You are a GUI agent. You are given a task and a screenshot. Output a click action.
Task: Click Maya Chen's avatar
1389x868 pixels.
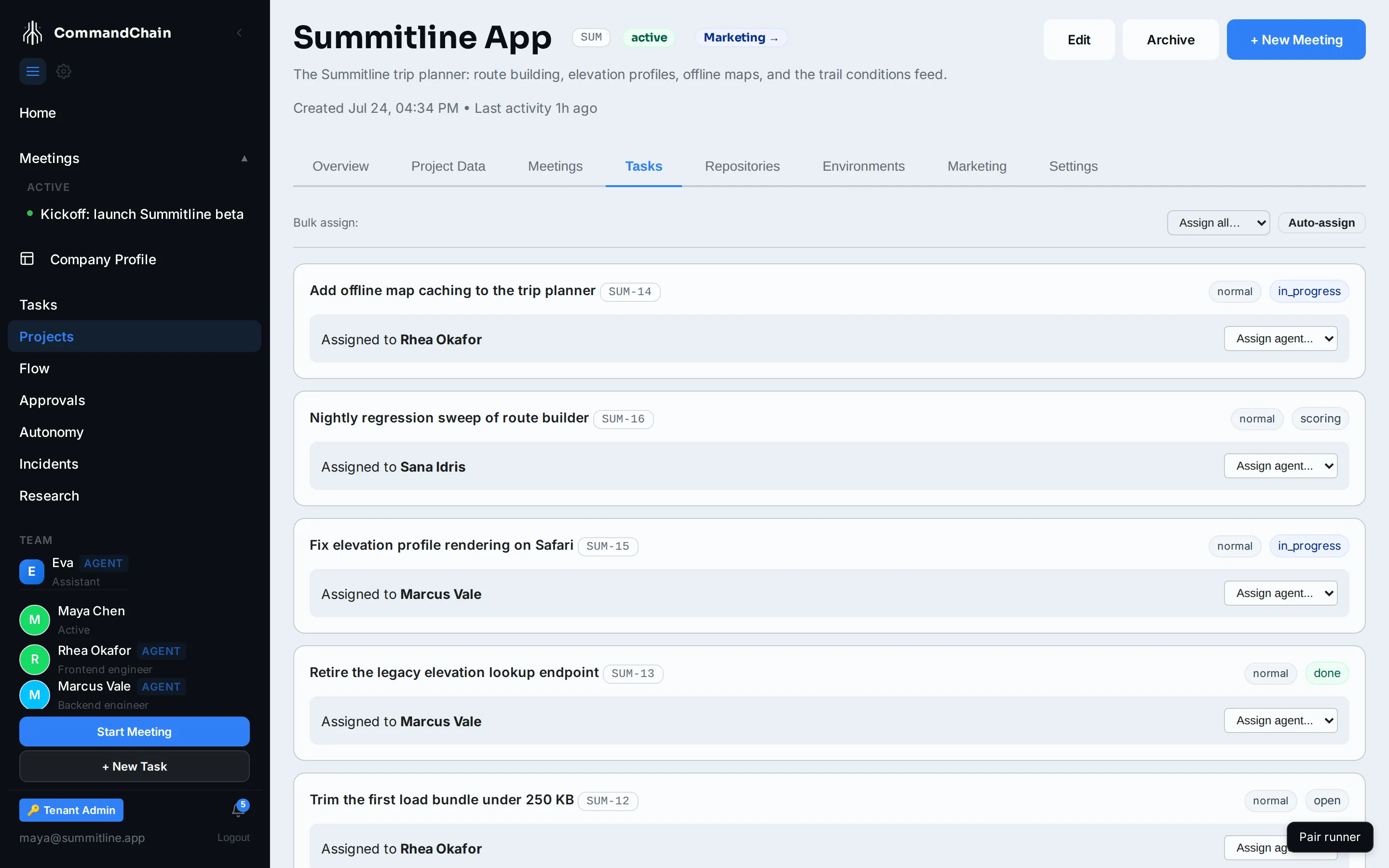(x=34, y=620)
